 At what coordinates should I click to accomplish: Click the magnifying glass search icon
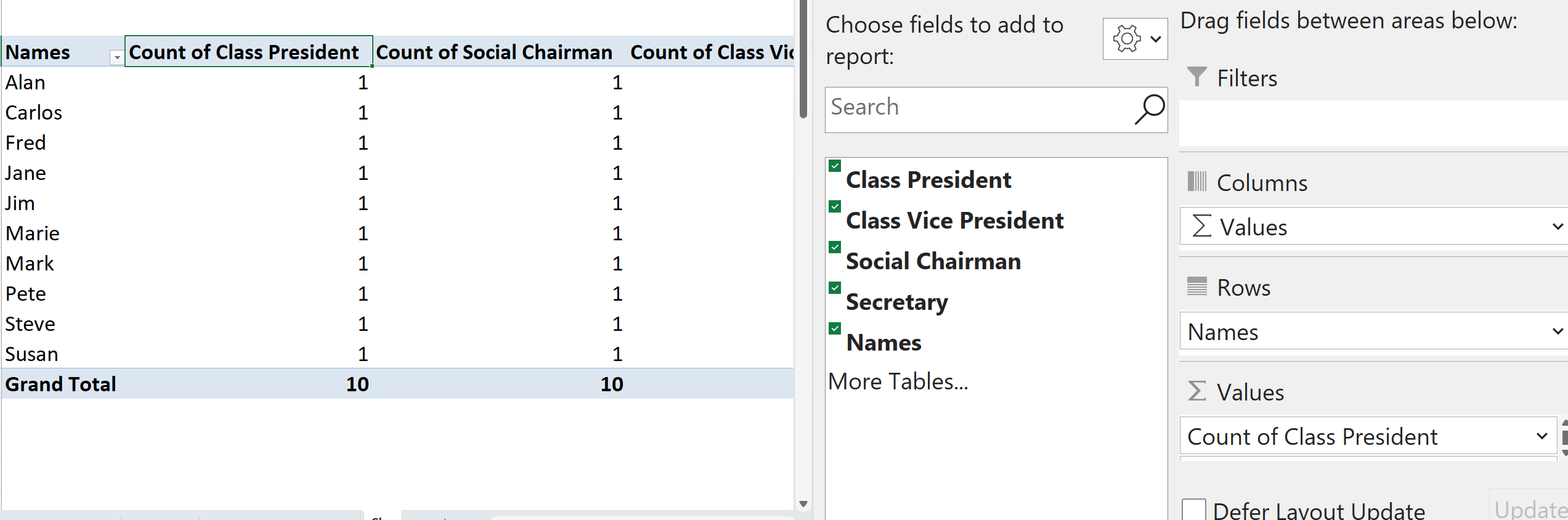[1149, 109]
